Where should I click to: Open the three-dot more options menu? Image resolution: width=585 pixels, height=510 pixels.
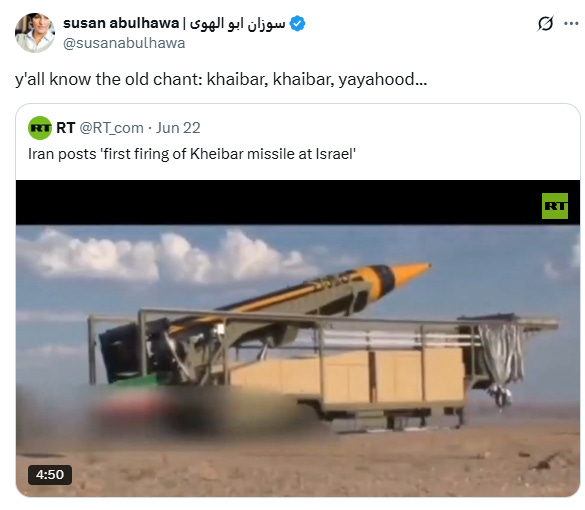pyautogui.click(x=571, y=24)
